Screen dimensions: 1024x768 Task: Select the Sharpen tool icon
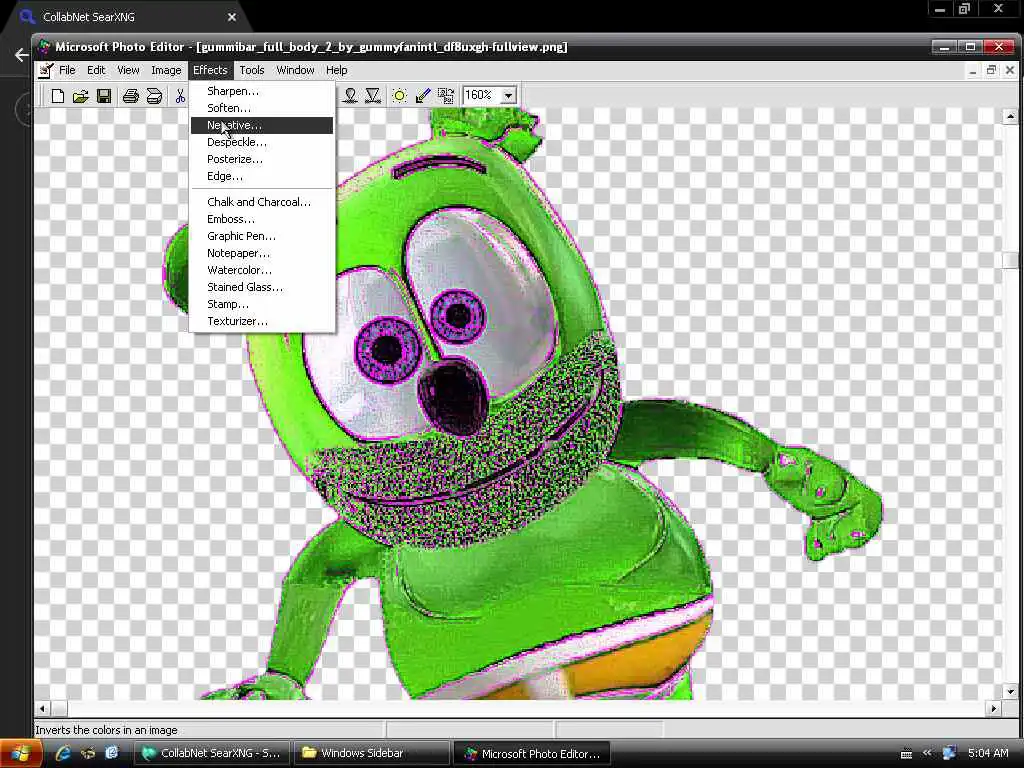373,96
